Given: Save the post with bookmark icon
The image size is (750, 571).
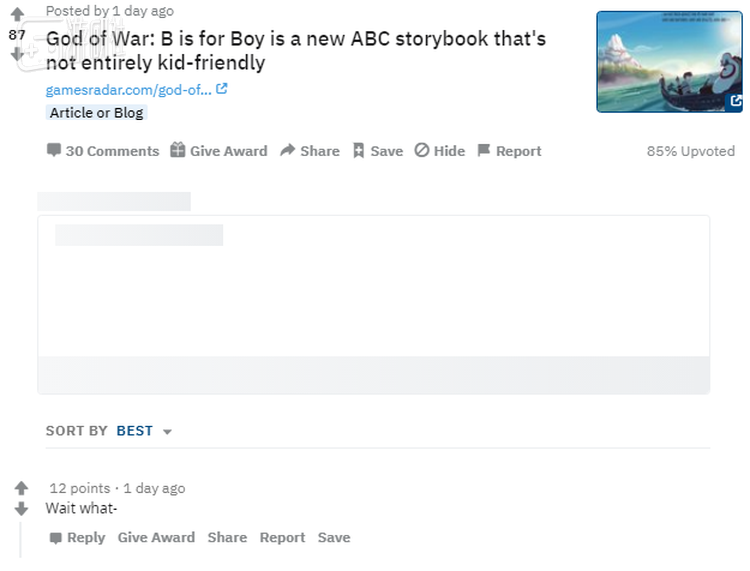Looking at the screenshot, I should pyautogui.click(x=378, y=151).
